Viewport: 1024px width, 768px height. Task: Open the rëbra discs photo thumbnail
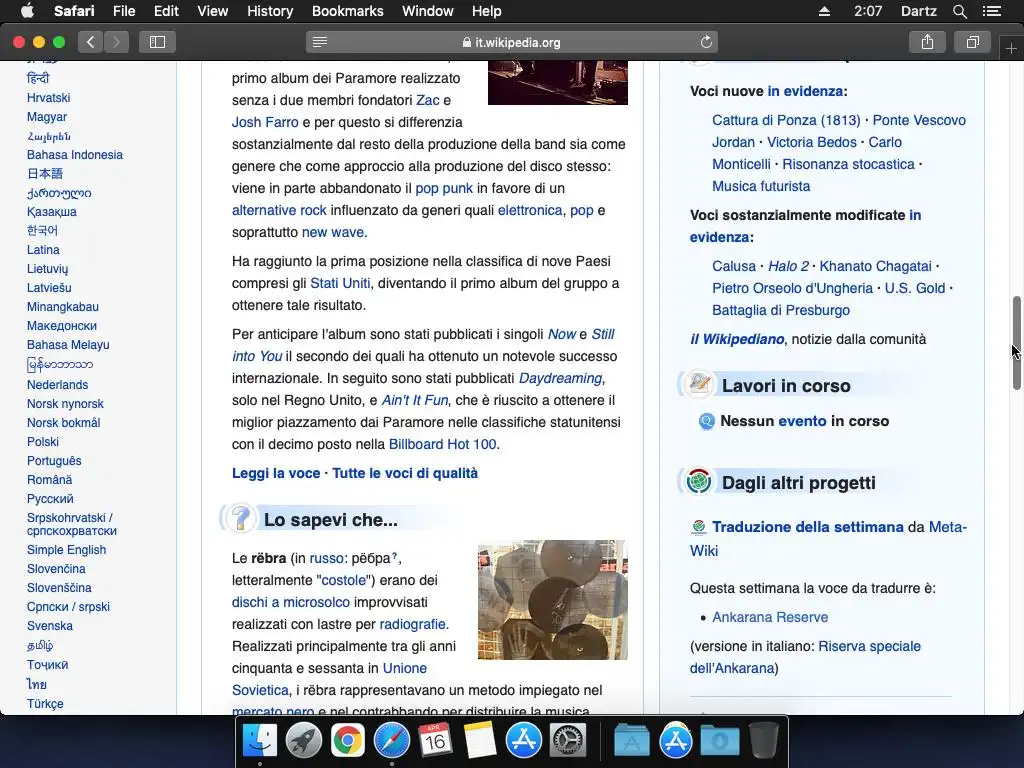[552, 600]
